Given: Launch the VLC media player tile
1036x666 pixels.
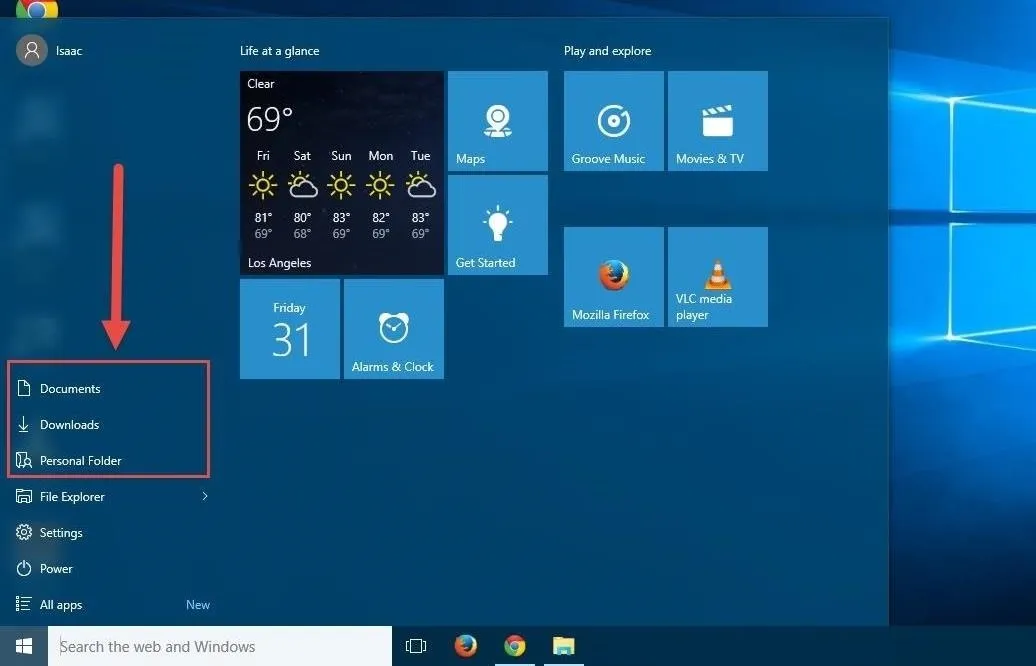Looking at the screenshot, I should click(718, 277).
